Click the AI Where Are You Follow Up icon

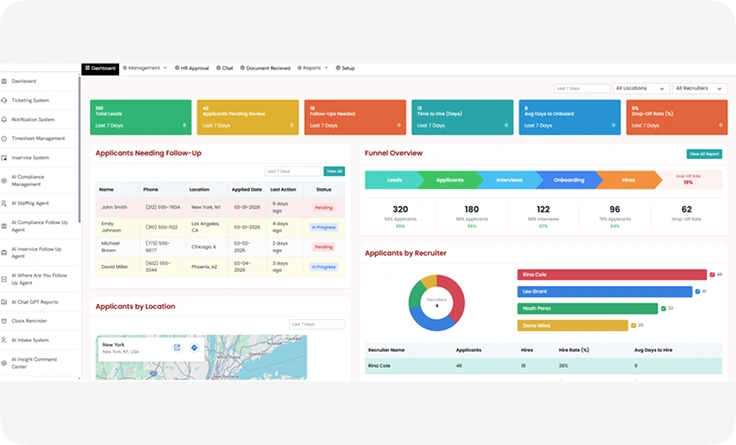(4, 279)
